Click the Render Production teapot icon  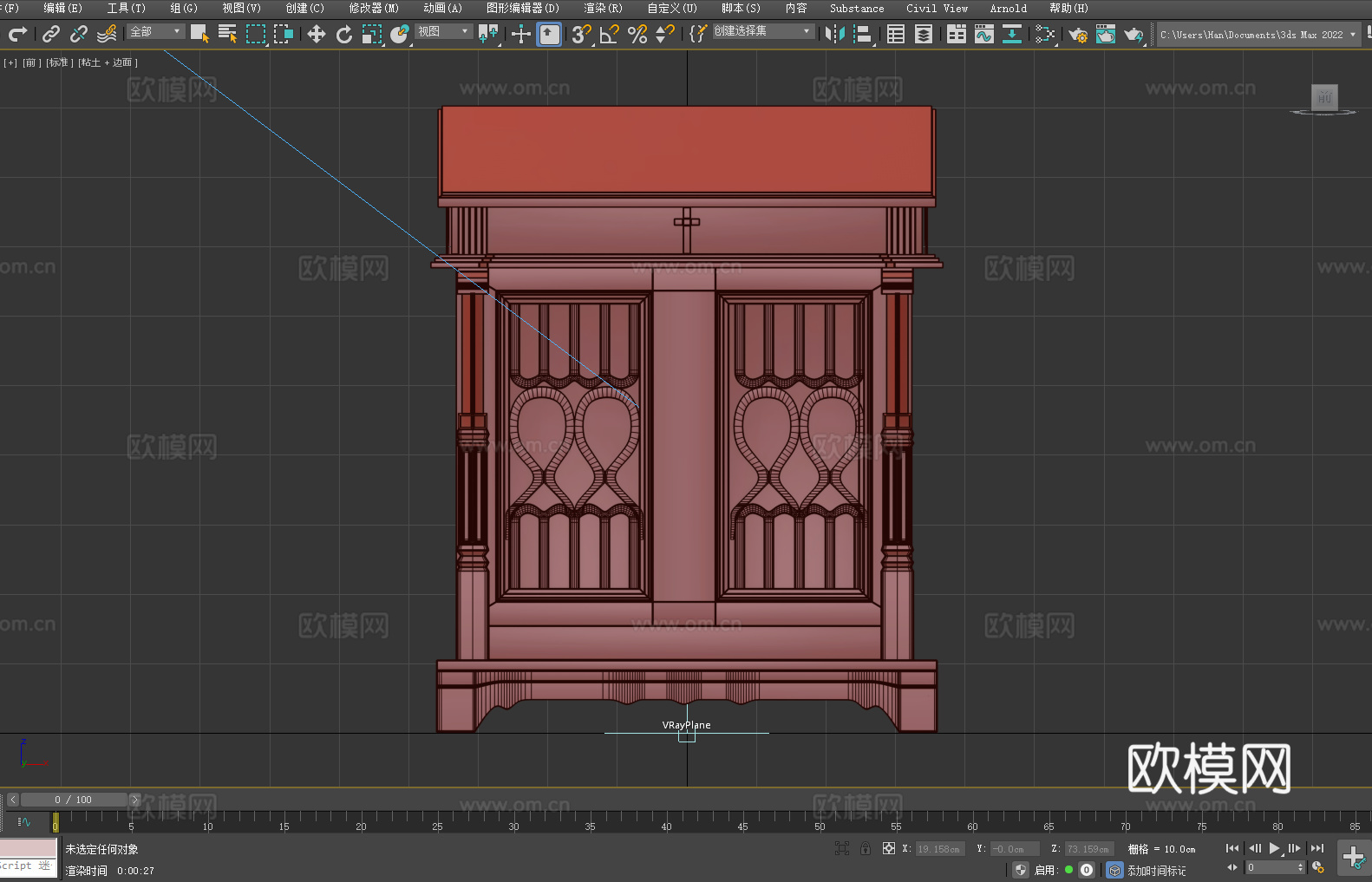coord(1134,34)
